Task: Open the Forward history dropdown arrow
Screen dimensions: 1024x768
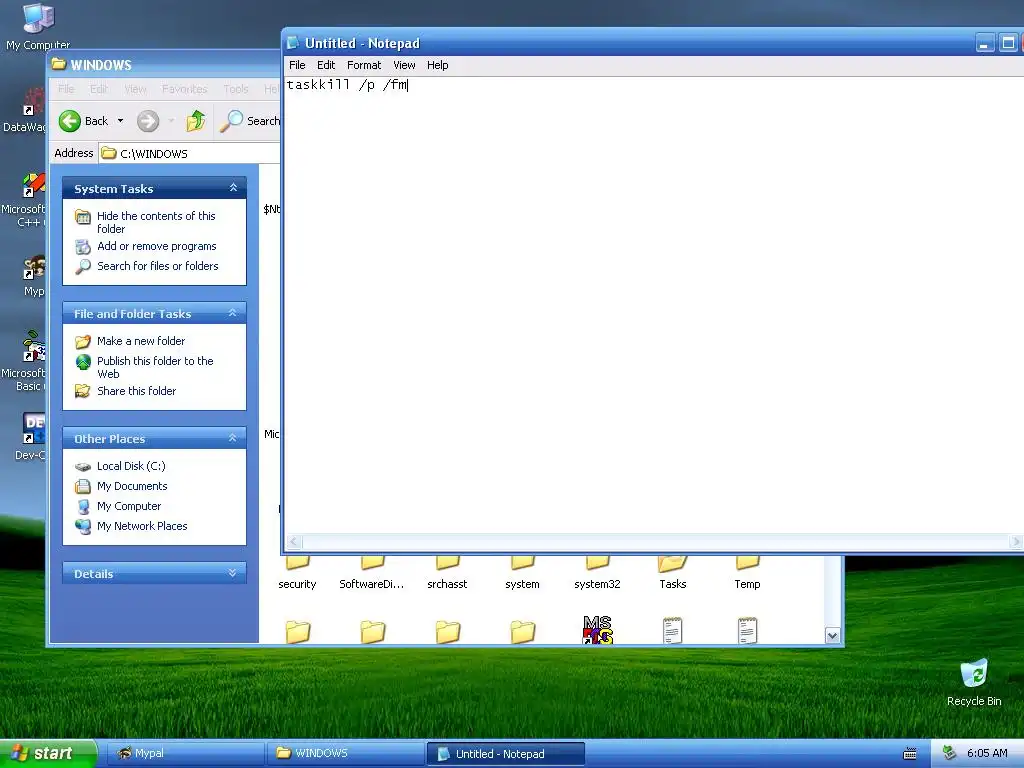Action: pyautogui.click(x=171, y=121)
